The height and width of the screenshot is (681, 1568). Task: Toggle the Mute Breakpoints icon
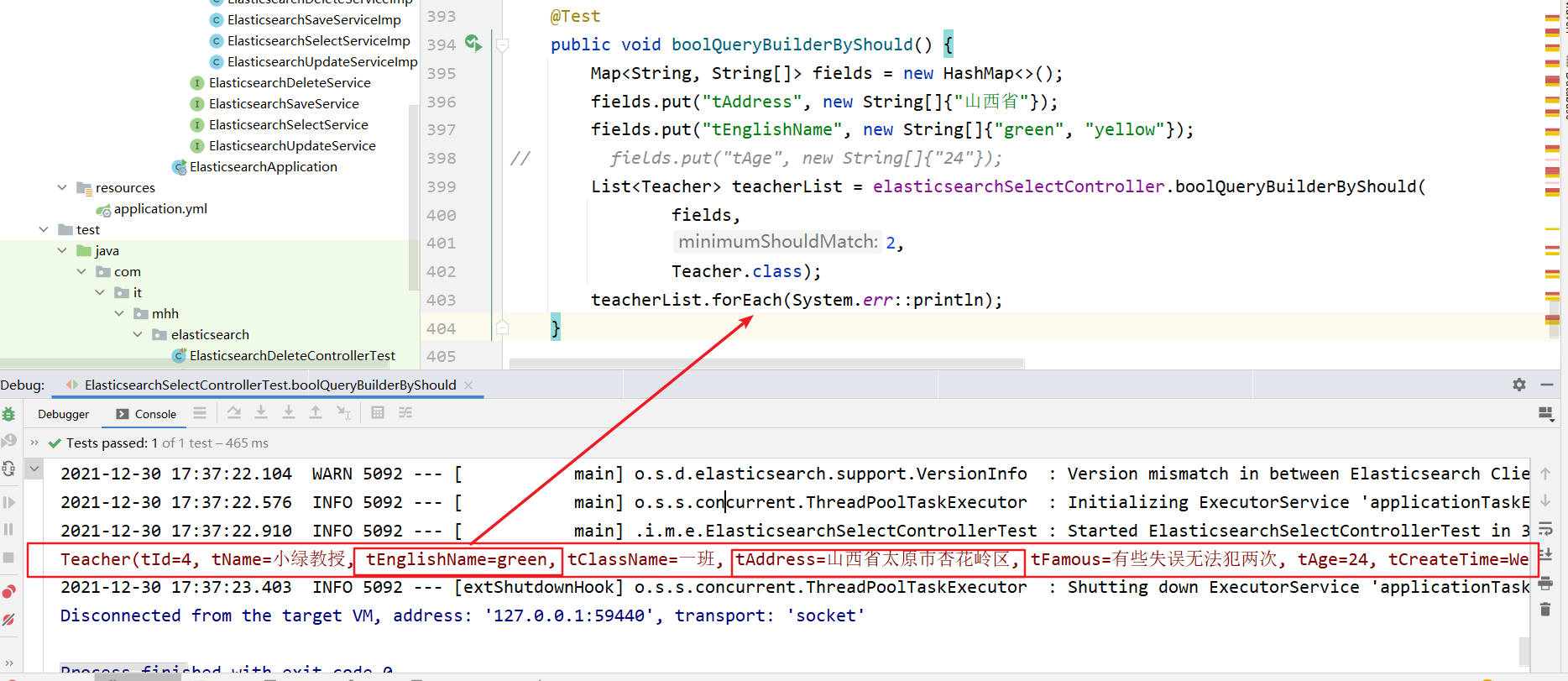pyautogui.click(x=8, y=620)
